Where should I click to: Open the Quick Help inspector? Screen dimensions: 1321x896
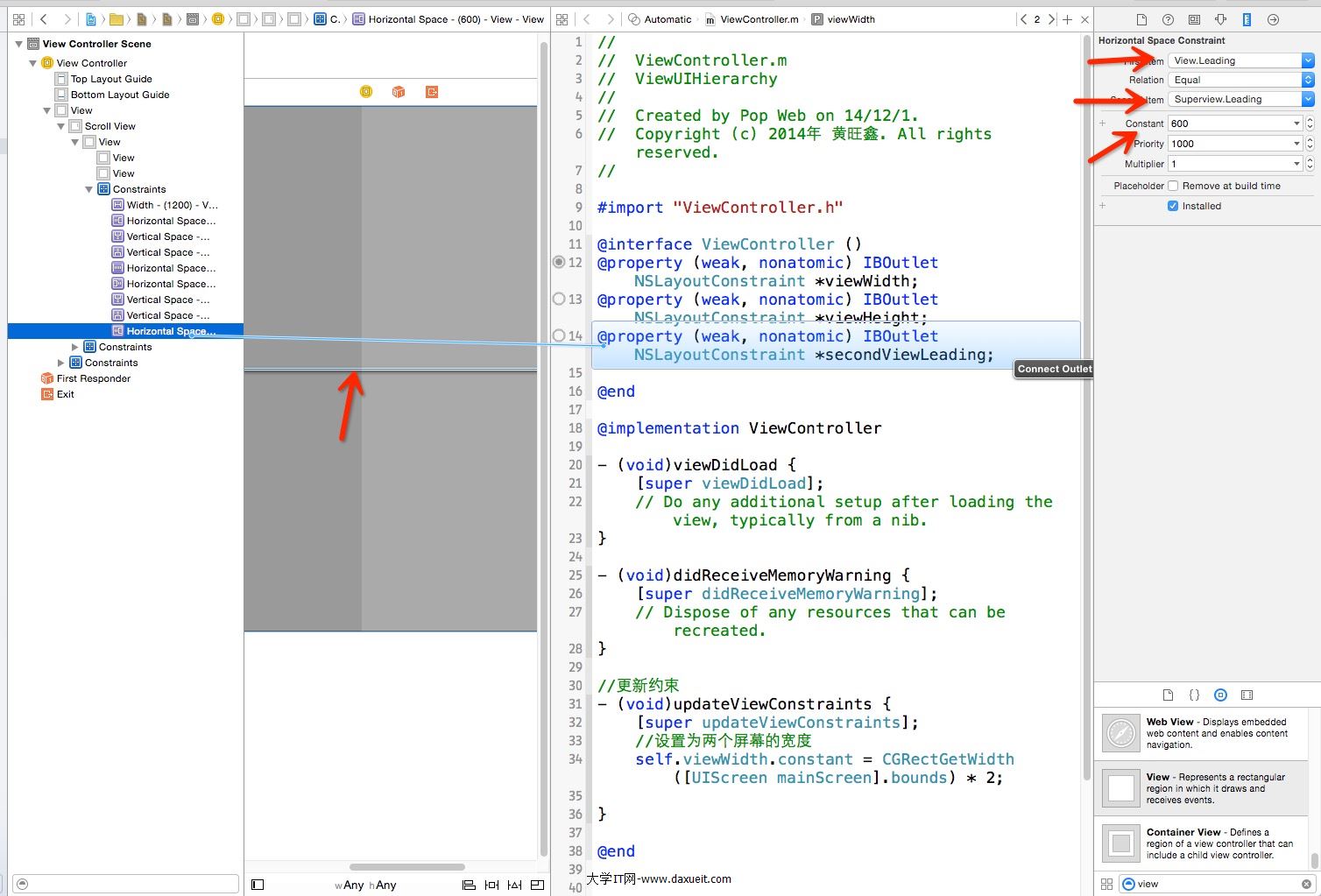coord(1168,19)
